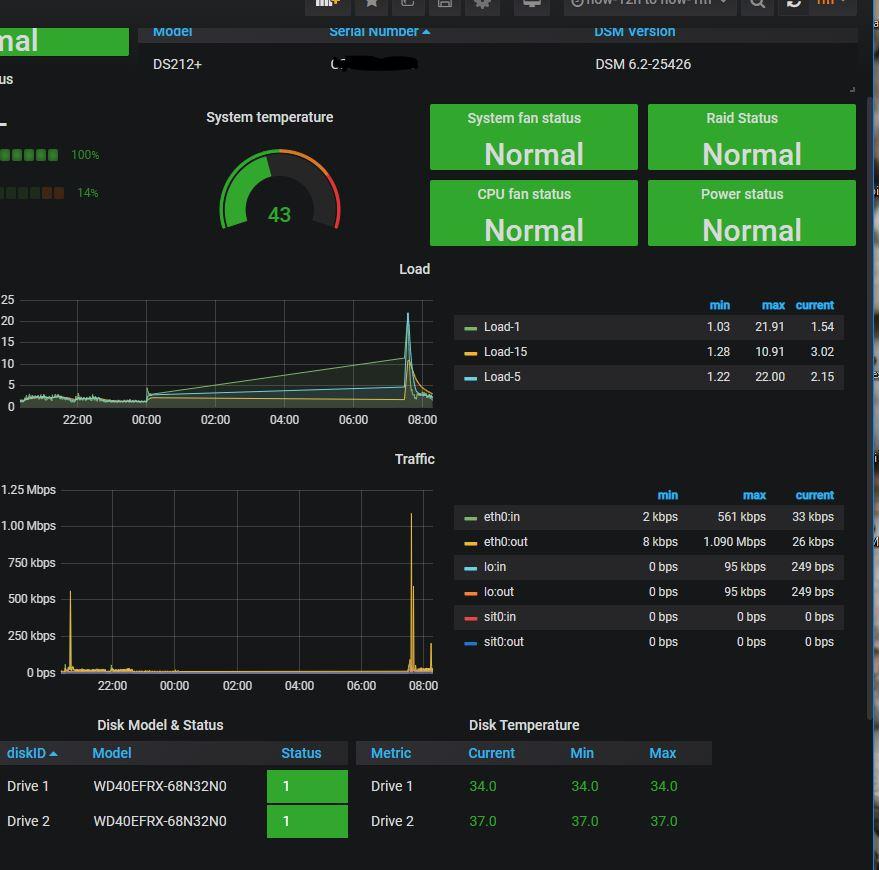
Task: Open color picker for sit0:in legend swatch
Action: (x=470, y=618)
